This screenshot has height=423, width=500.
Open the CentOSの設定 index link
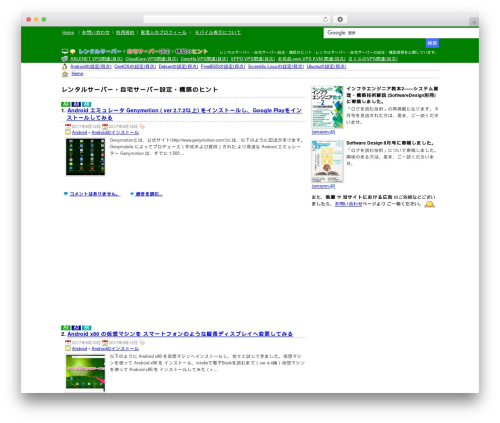135,66
